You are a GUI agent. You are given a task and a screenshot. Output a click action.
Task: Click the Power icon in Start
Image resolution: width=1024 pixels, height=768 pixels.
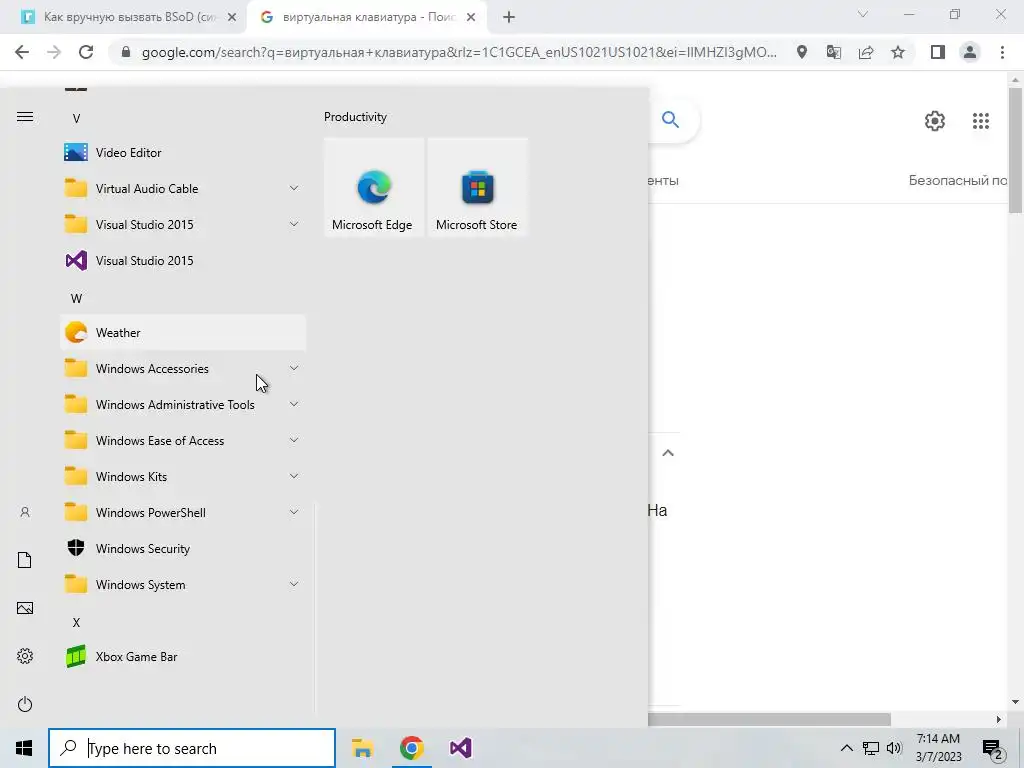(25, 704)
